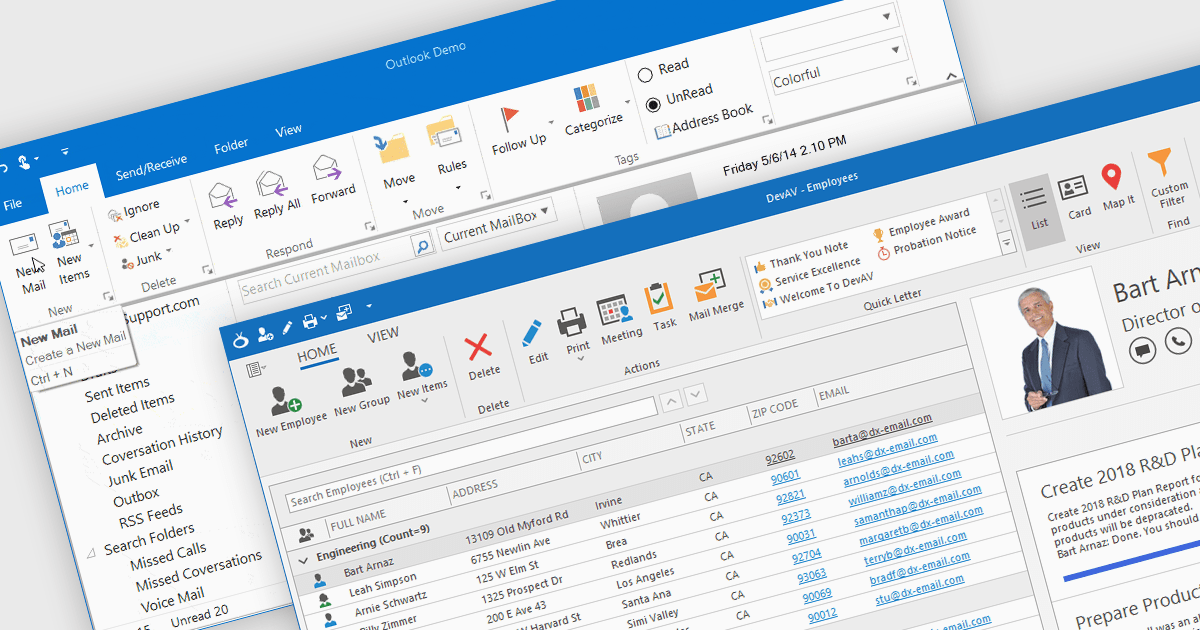Screen dimensions: 1200x630
Task: Select the UnRead radio button
Action: (x=654, y=103)
